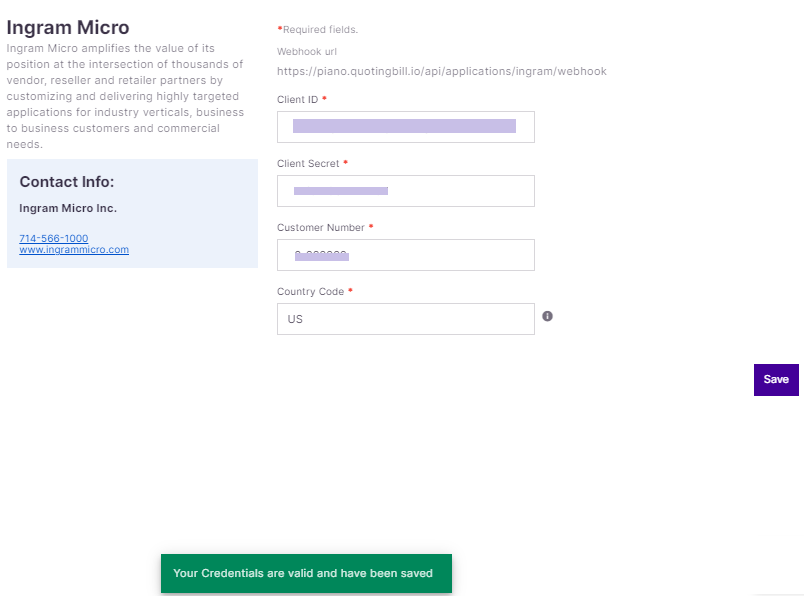Click the Save button
This screenshot has width=804, height=596.
[776, 380]
